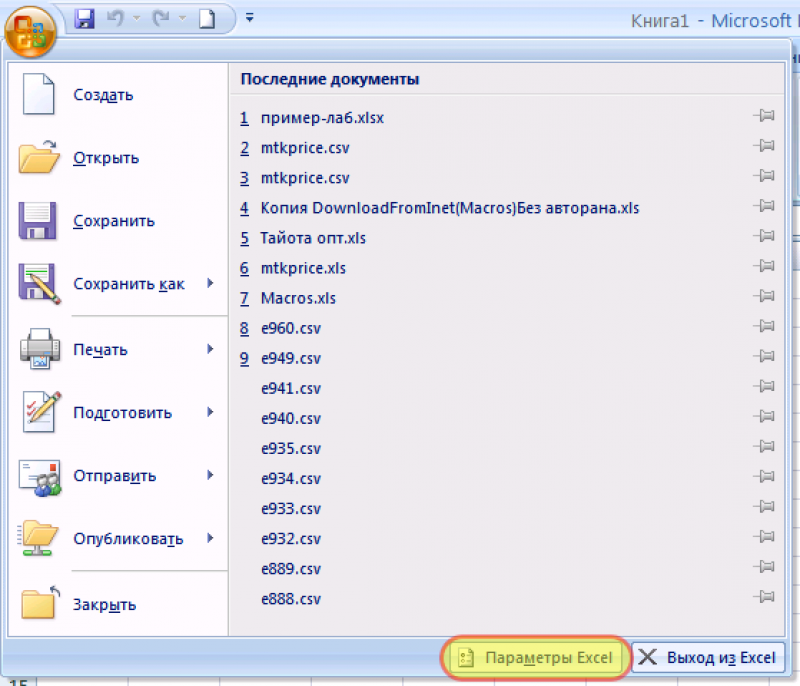Pin e888.csv in recent documents list
The image size is (800, 686).
tap(764, 599)
